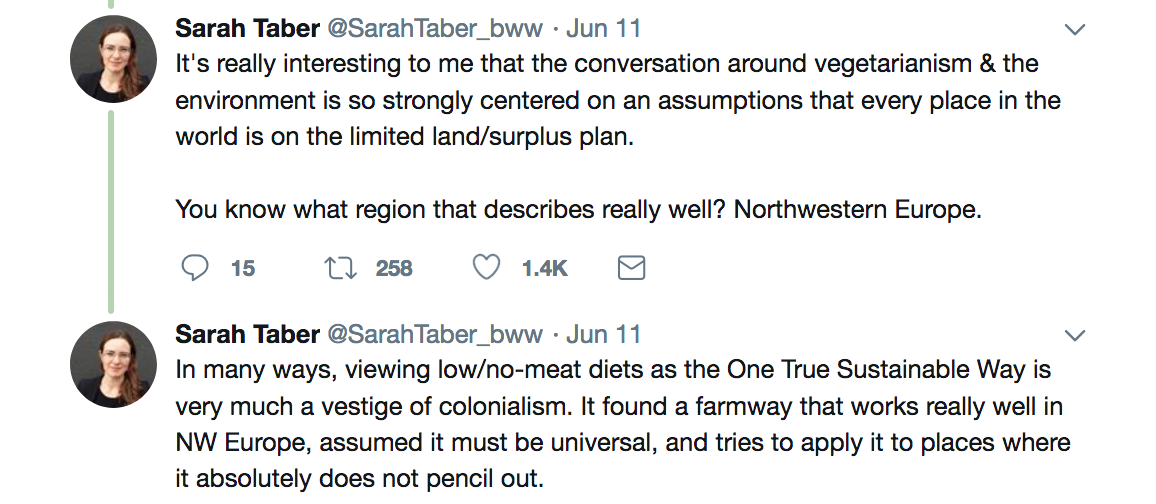1156x504 pixels.
Task: Click the Sarah Taber name on first tweet
Action: 247,29
